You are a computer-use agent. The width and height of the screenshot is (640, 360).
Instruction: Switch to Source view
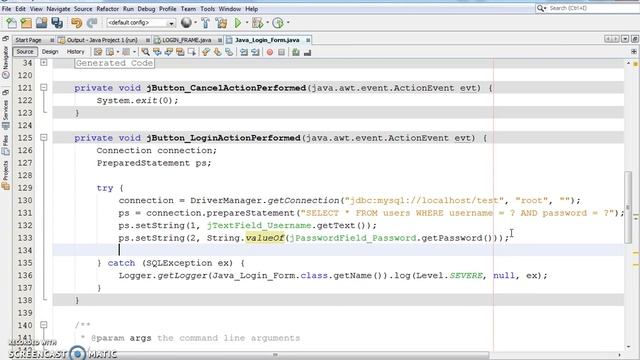[25, 52]
